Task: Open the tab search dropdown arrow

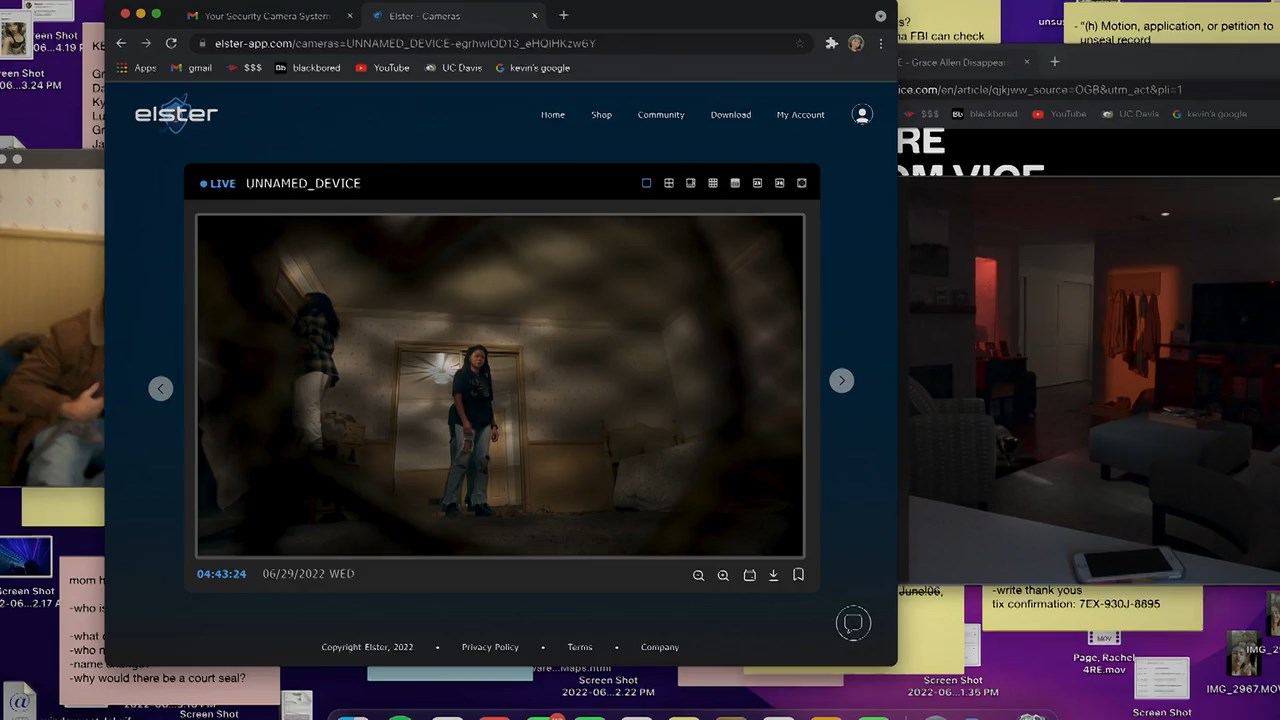Action: (880, 16)
